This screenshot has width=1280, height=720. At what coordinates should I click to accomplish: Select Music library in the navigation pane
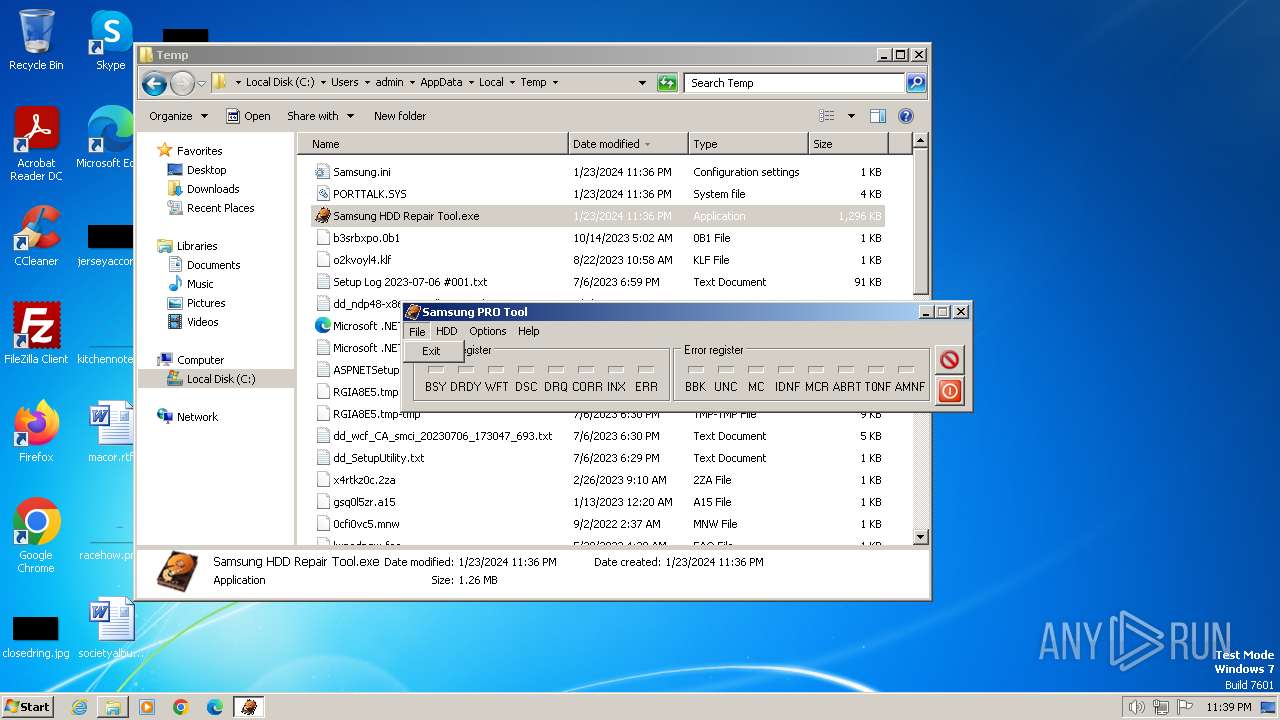click(200, 284)
